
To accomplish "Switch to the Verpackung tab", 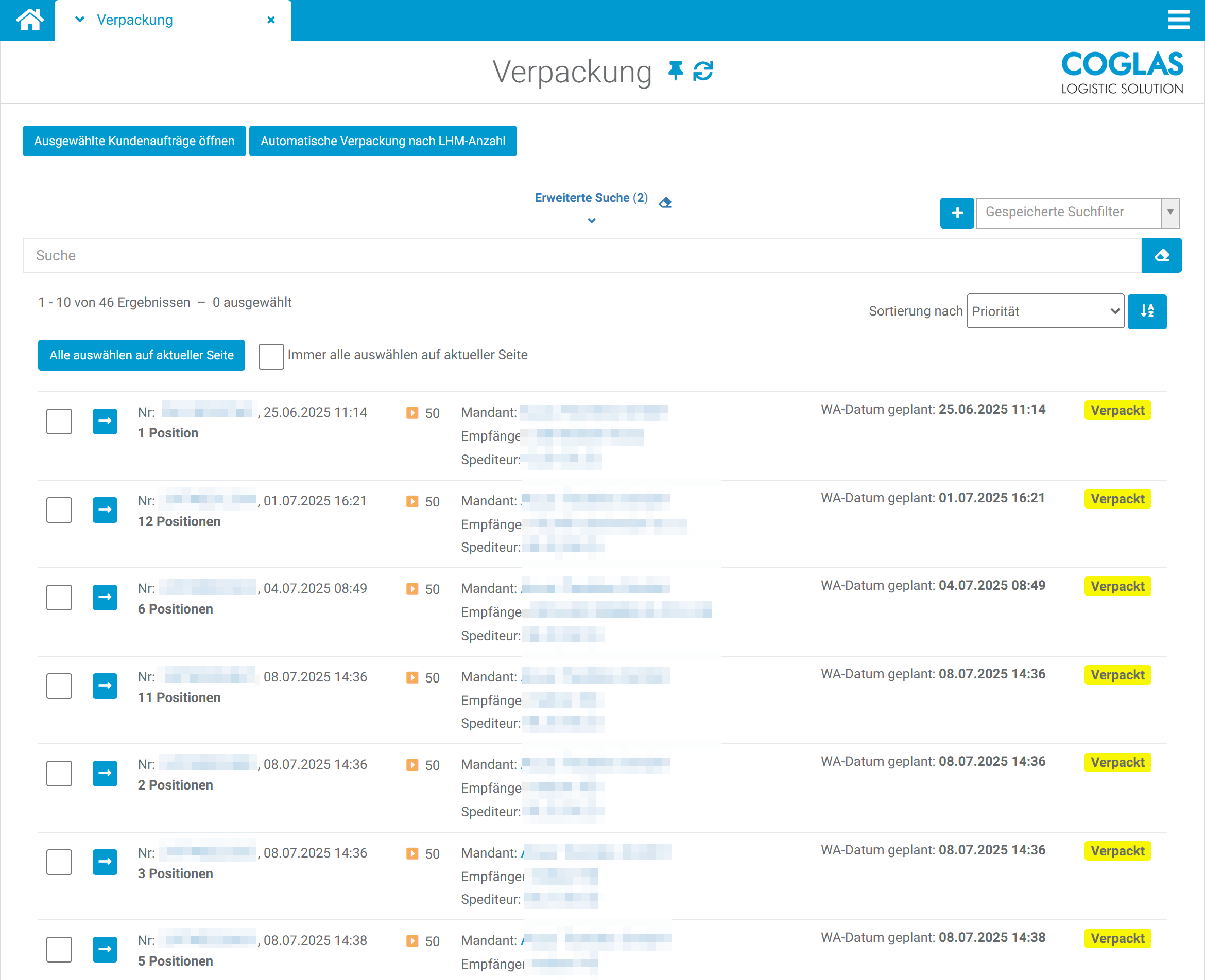I will [x=135, y=20].
